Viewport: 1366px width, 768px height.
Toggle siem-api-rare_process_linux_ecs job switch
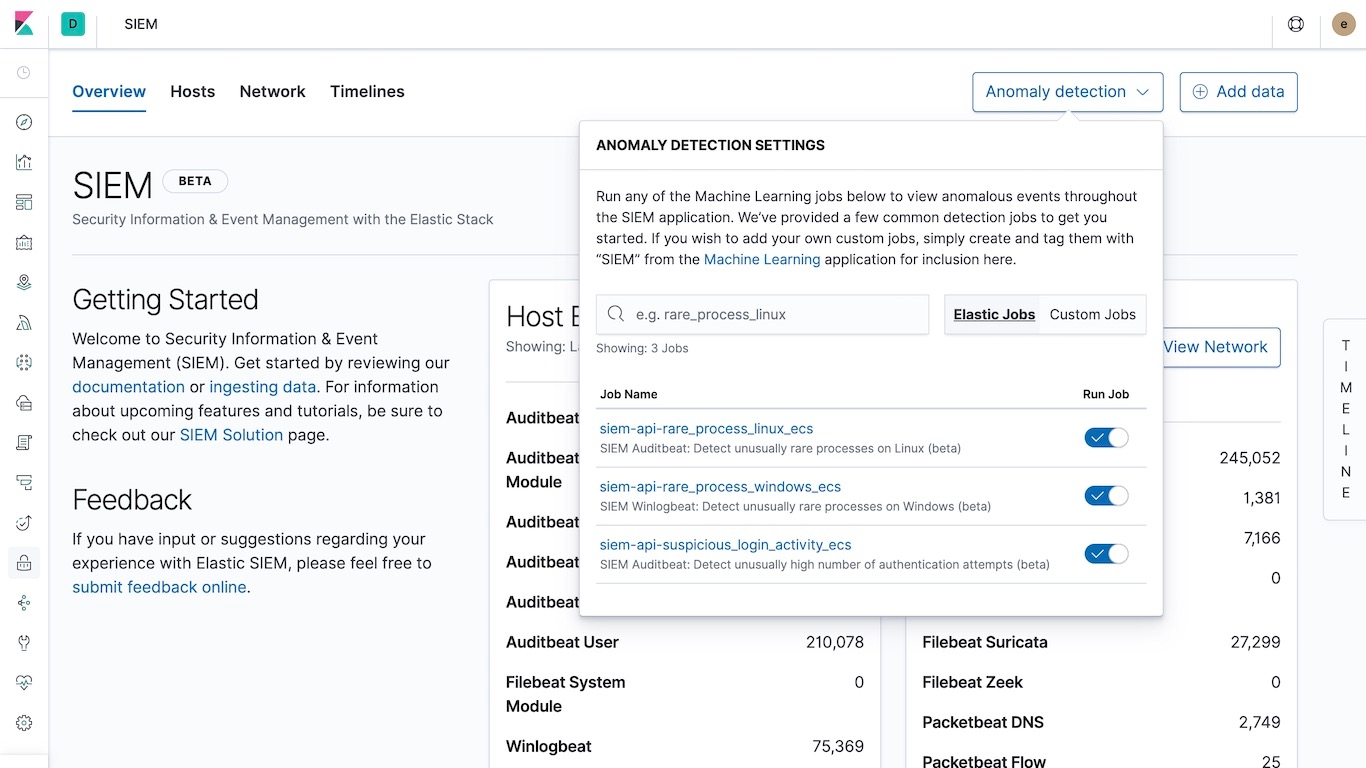[x=1106, y=438]
